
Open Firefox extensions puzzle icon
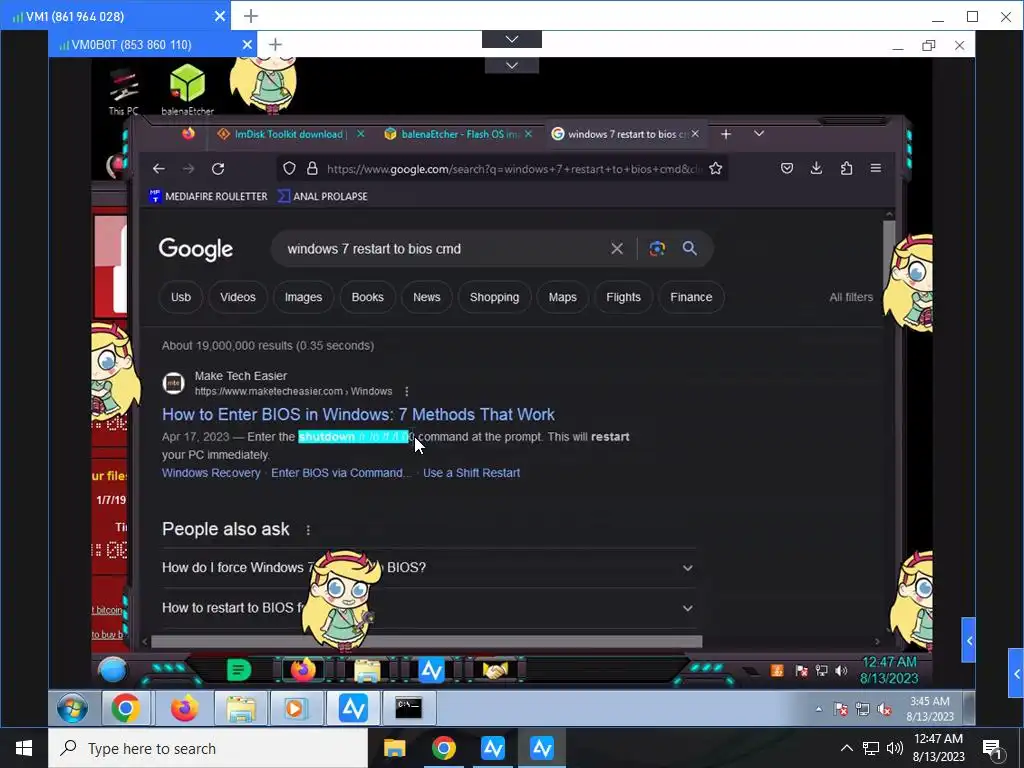pyautogui.click(x=846, y=168)
